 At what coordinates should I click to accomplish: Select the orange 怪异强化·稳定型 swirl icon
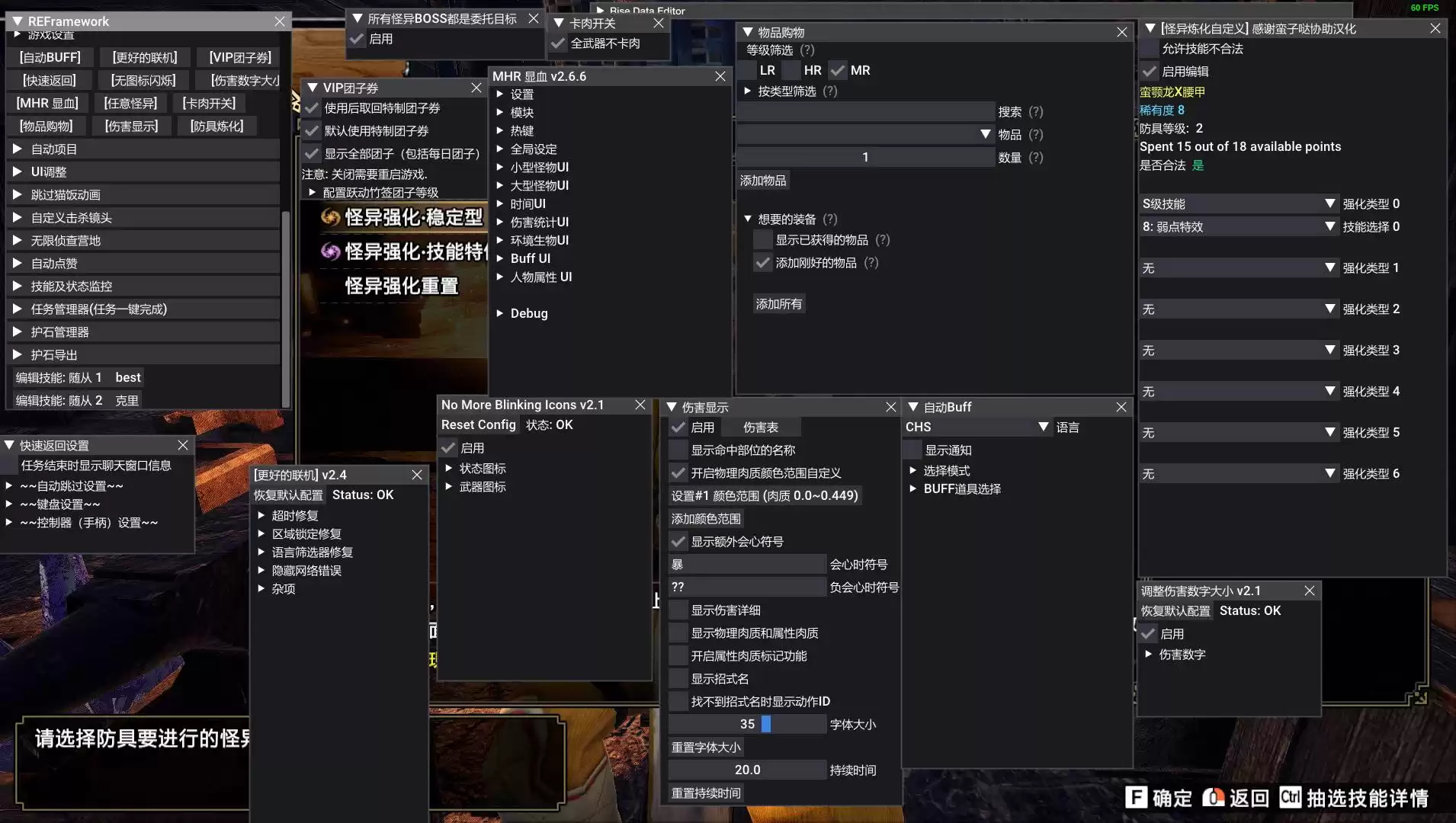point(330,218)
